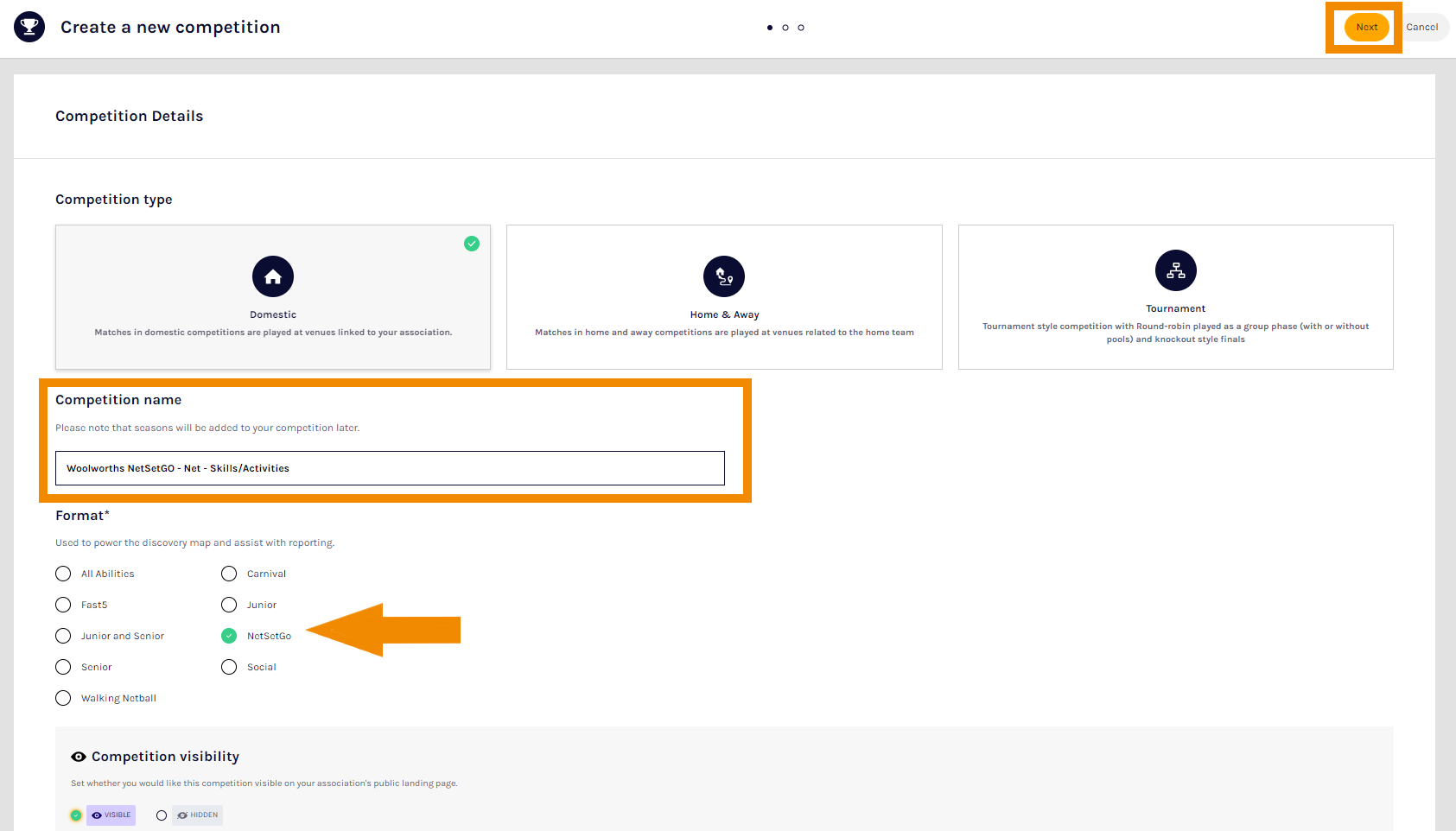
Task: Click the eye icon beside Competition visibility
Action: (79, 757)
